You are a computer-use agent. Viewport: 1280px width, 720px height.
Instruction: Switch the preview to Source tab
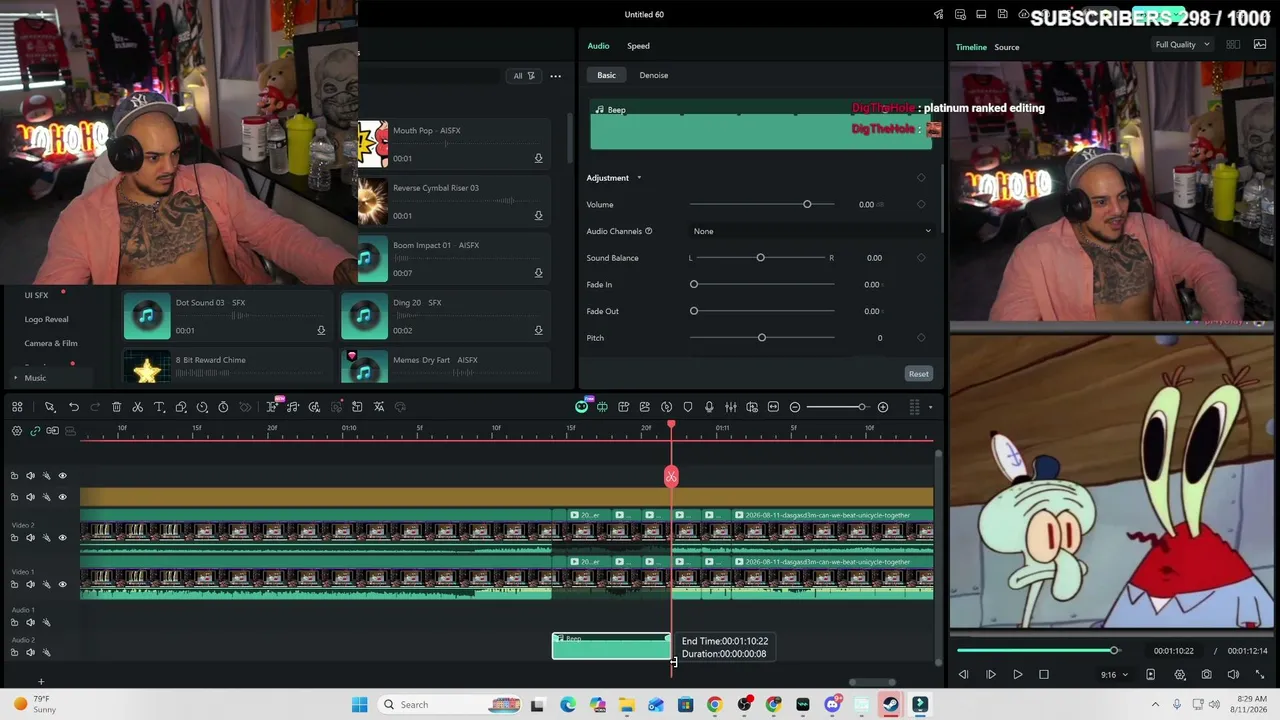[x=1007, y=47]
